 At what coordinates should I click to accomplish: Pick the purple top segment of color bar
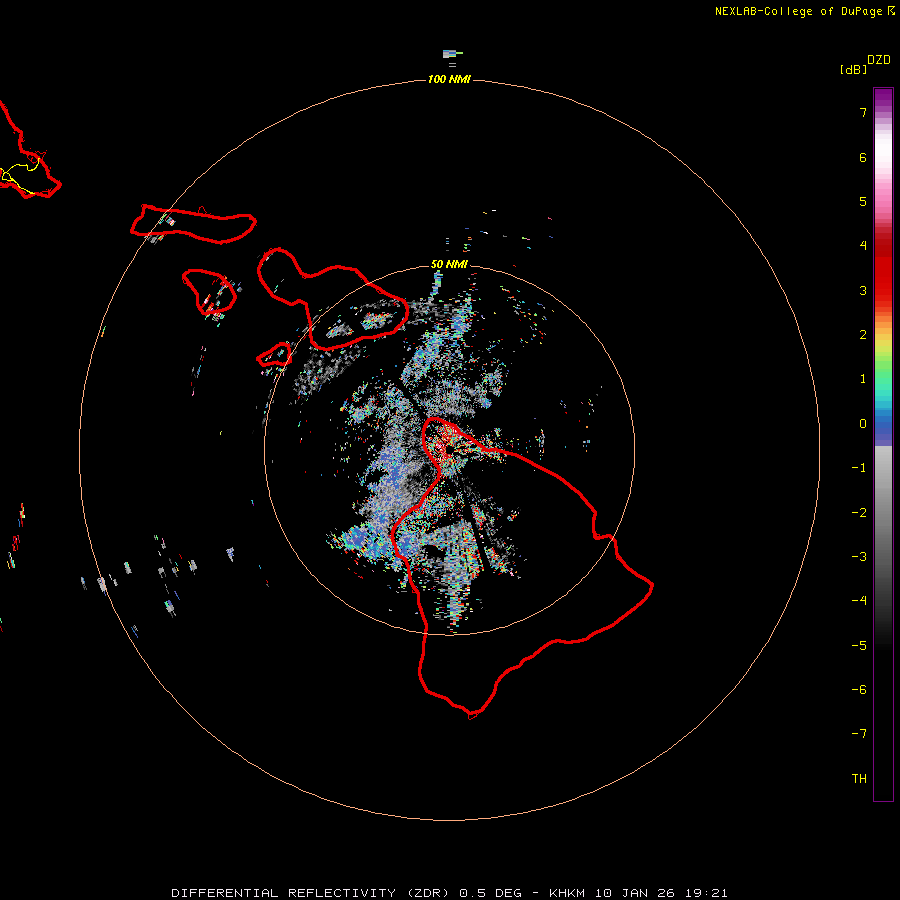[883, 100]
